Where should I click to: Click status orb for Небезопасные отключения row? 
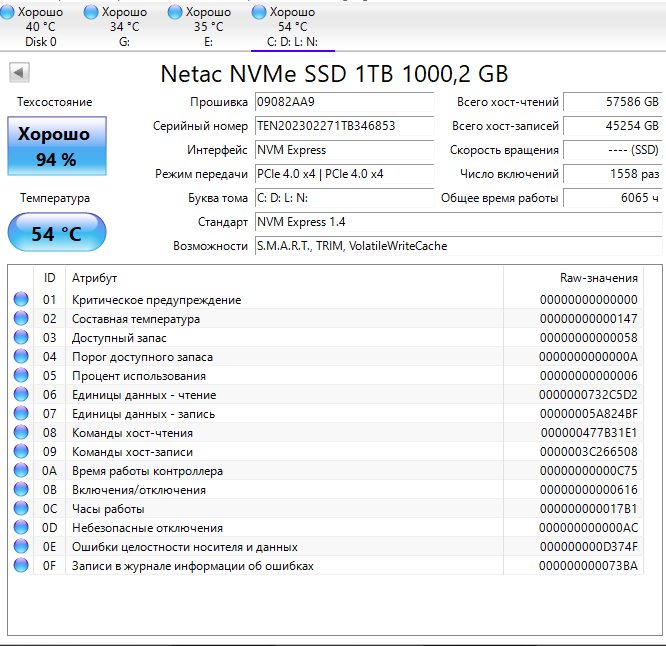click(21, 528)
